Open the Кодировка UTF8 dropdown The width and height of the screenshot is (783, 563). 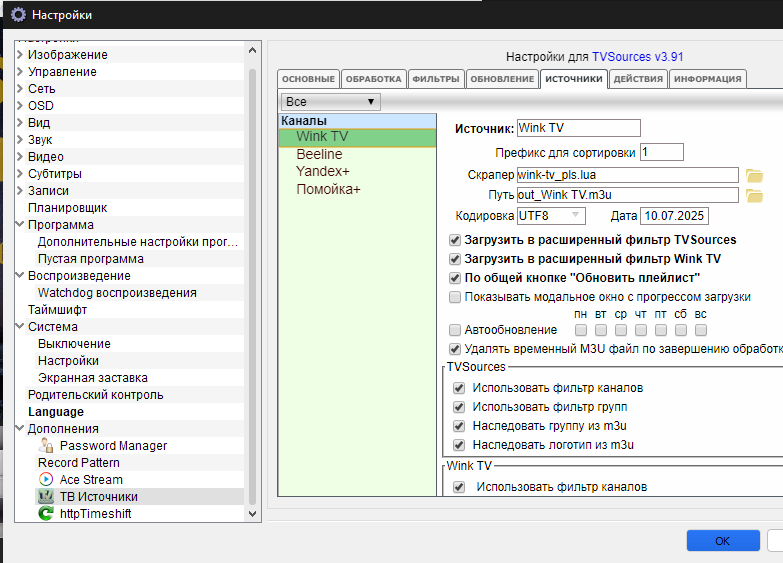[x=551, y=216]
